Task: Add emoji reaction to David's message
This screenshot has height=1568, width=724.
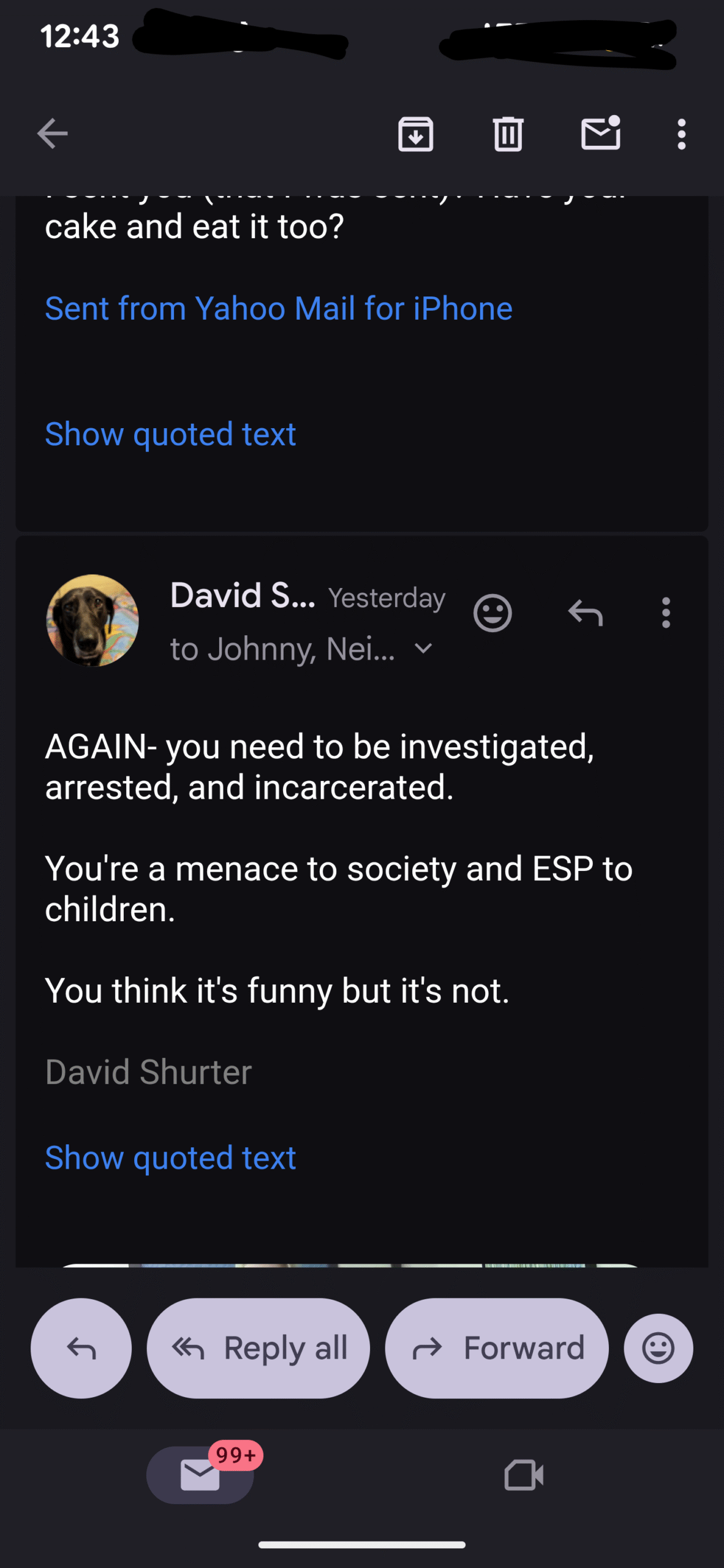Action: tap(492, 612)
